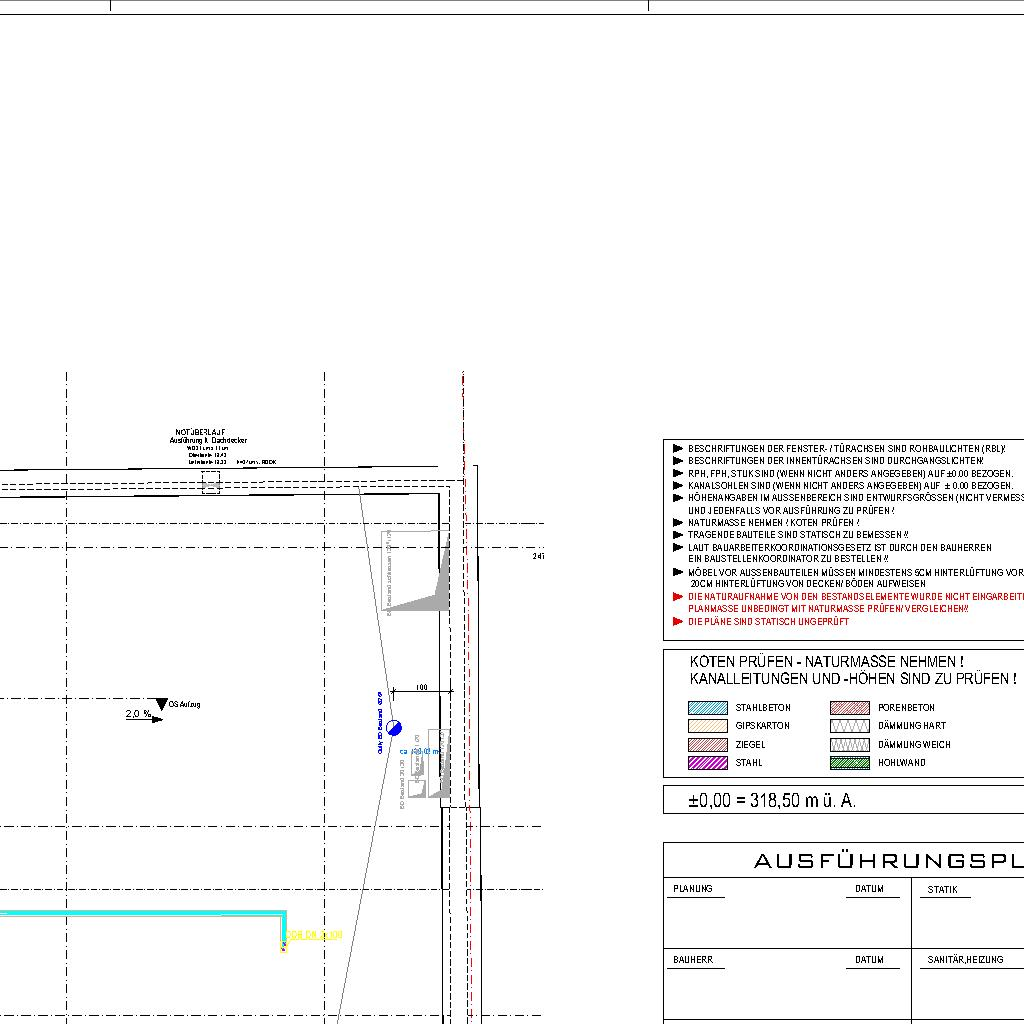
Task: Pick the Gipskarton hatch swatch
Action: (x=708, y=726)
